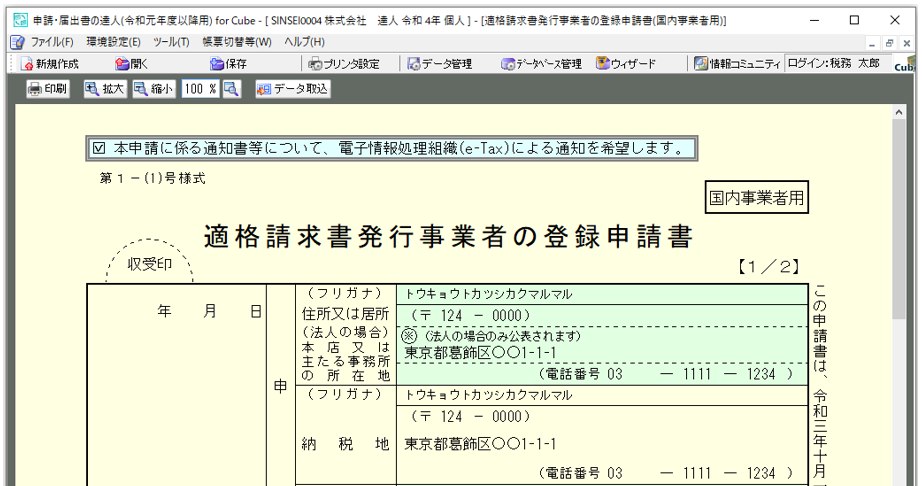This screenshot has width=922, height=486.
Task: Click the 納税地 address 東京都葛飾区〇〇1-1-1
Action: tap(602, 444)
